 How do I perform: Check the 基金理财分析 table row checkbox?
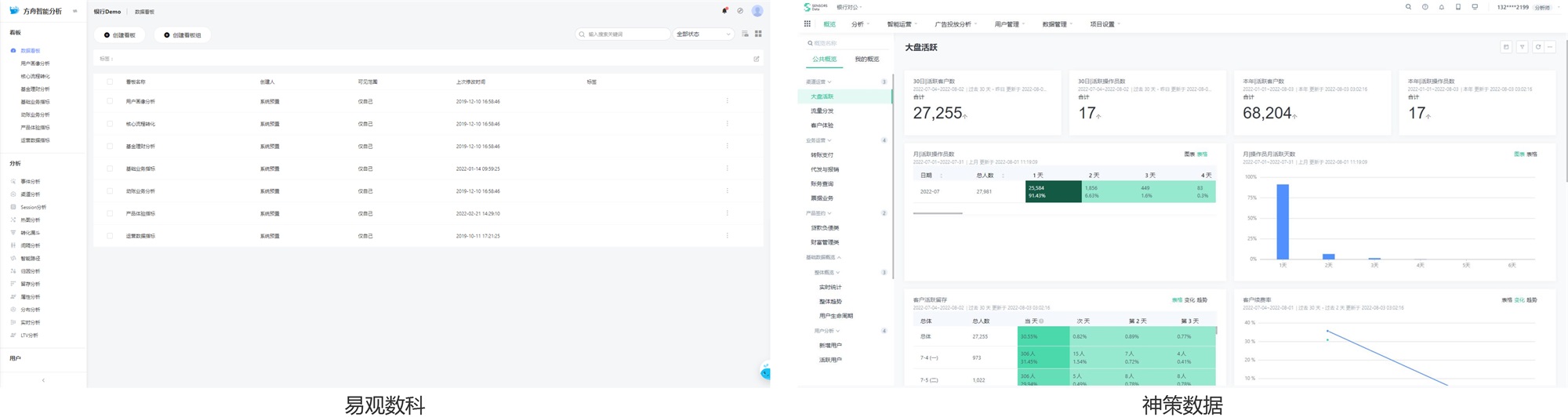click(110, 146)
